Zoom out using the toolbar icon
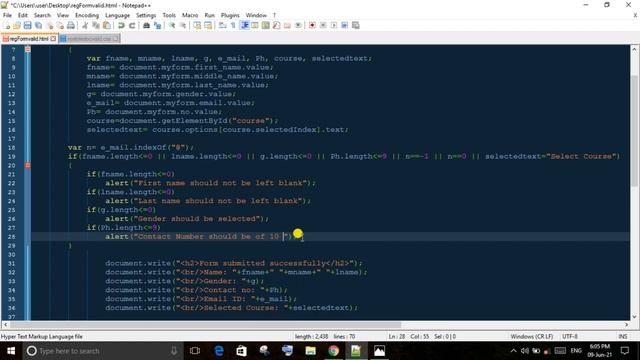This screenshot has width=640, height=360. tap(182, 26)
